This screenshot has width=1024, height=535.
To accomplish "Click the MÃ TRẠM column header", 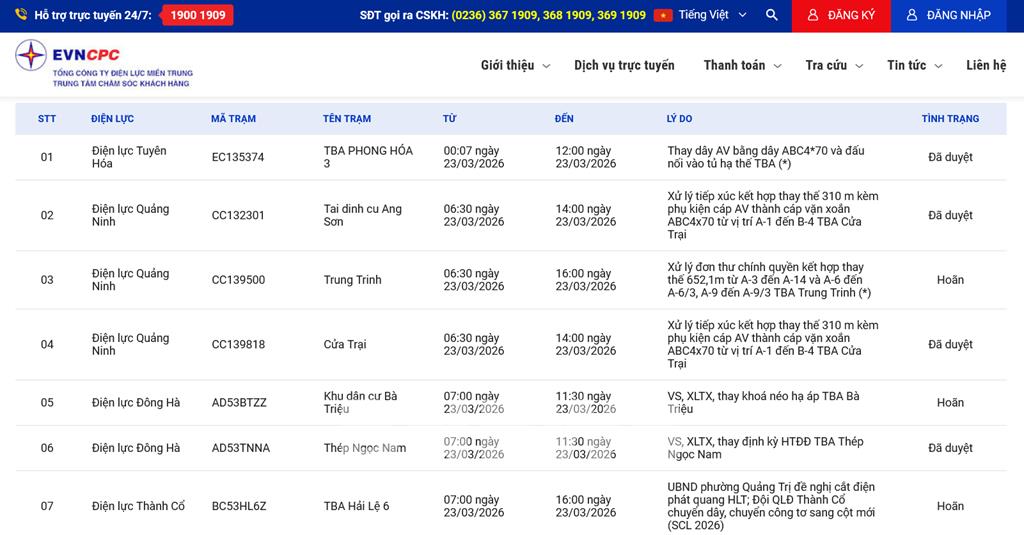I will pyautogui.click(x=233, y=119).
